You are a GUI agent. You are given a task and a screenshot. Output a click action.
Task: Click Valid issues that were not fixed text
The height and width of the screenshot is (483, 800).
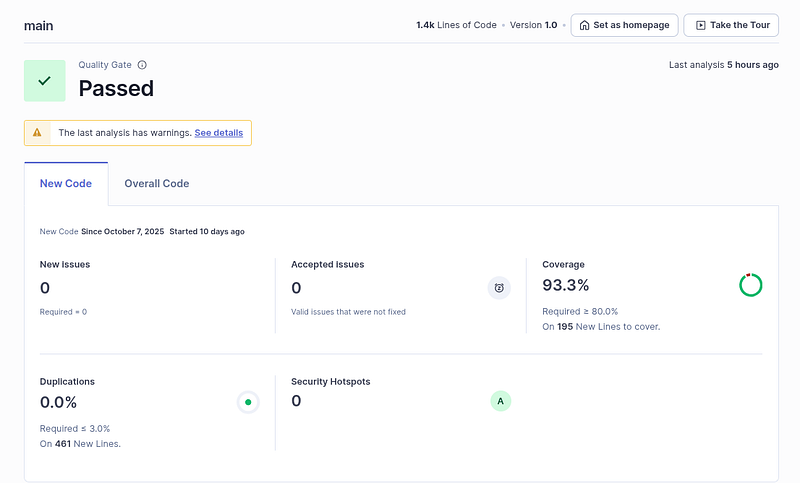(x=348, y=312)
